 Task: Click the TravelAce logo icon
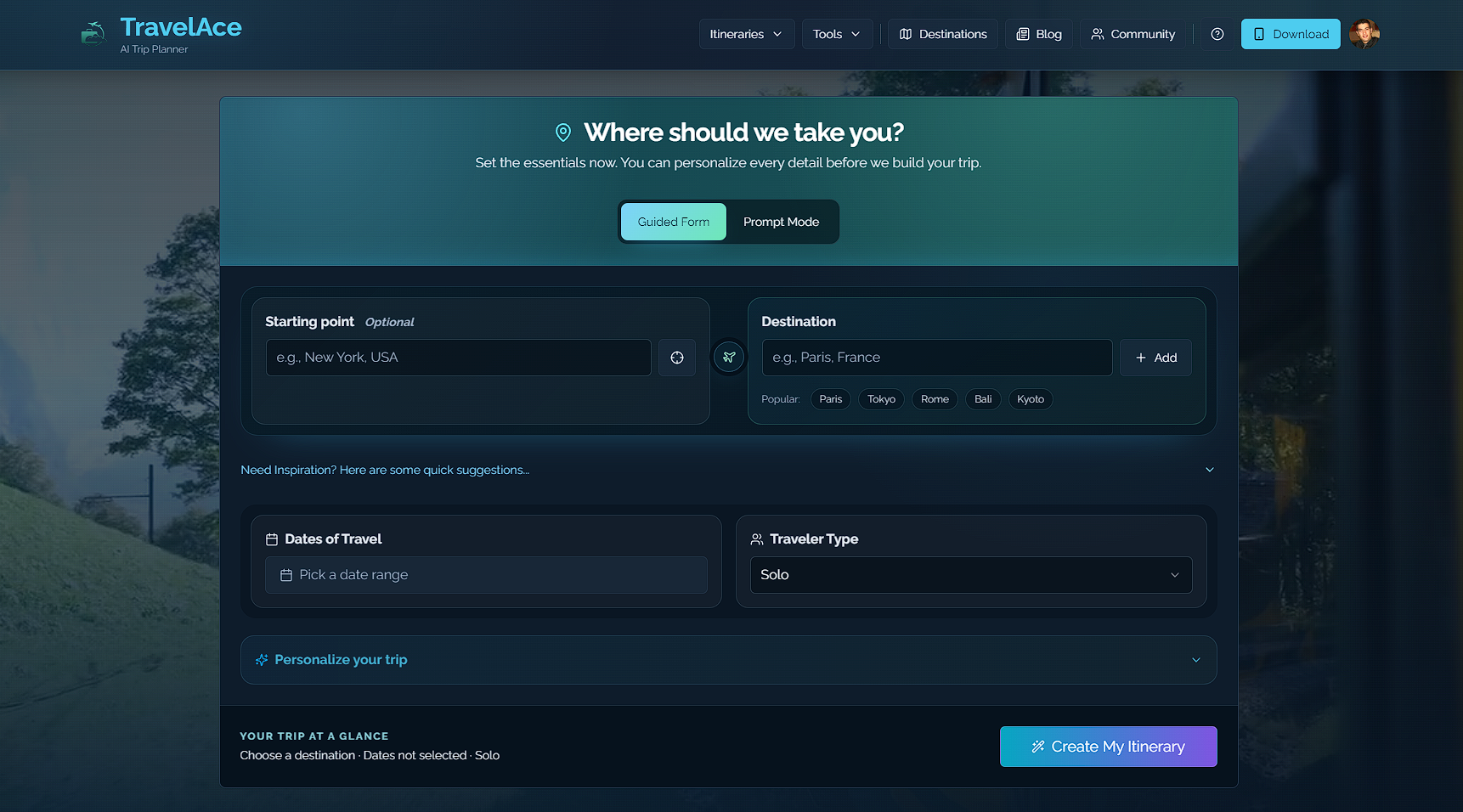click(93, 33)
